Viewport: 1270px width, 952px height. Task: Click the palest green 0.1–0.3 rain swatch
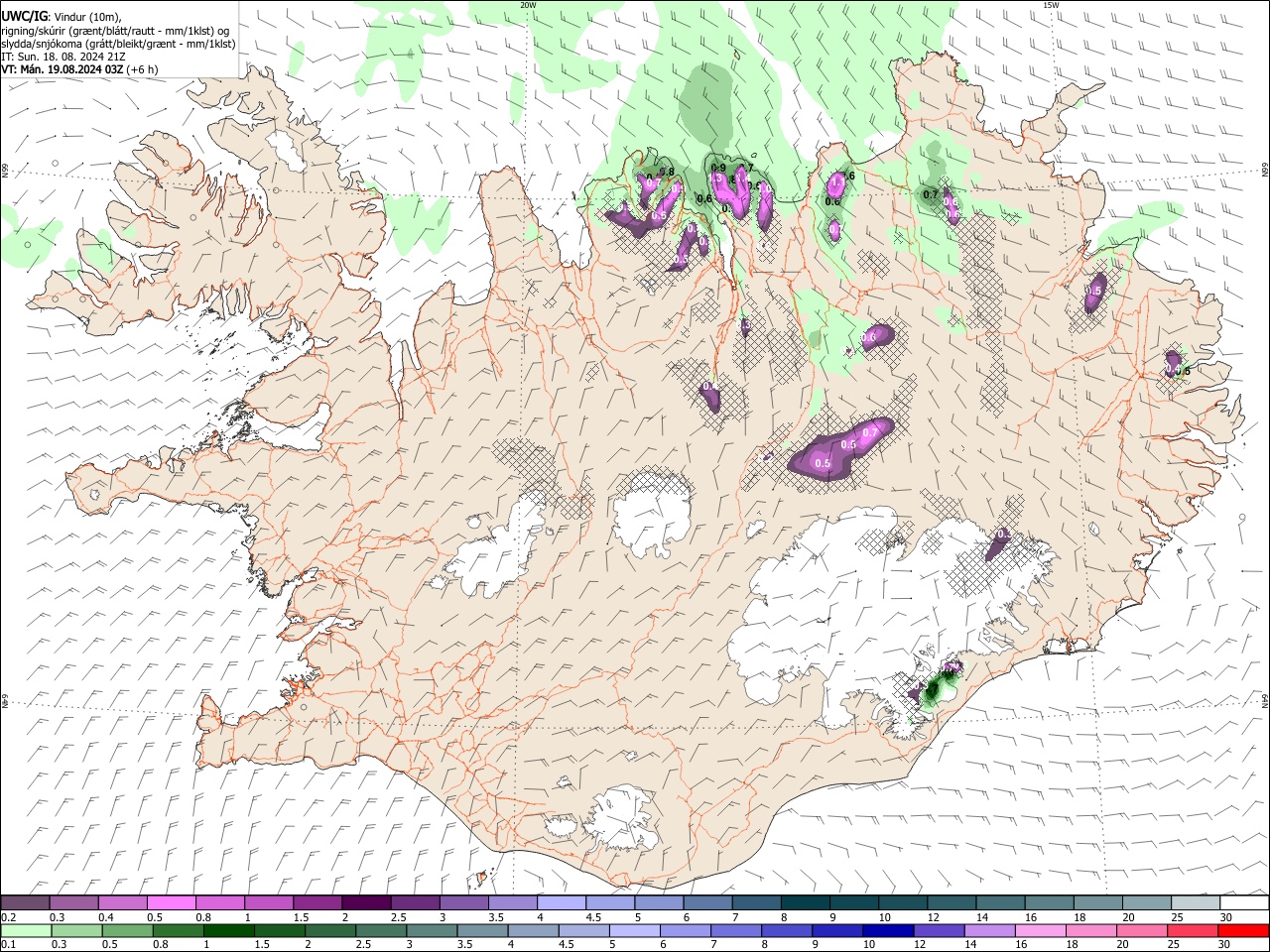point(26,931)
